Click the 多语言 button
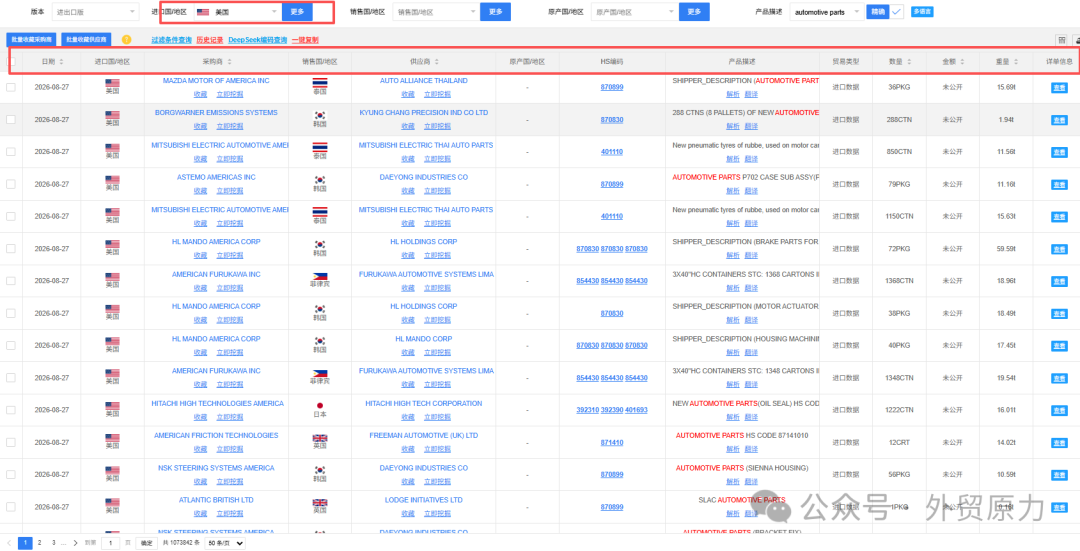 922,12
